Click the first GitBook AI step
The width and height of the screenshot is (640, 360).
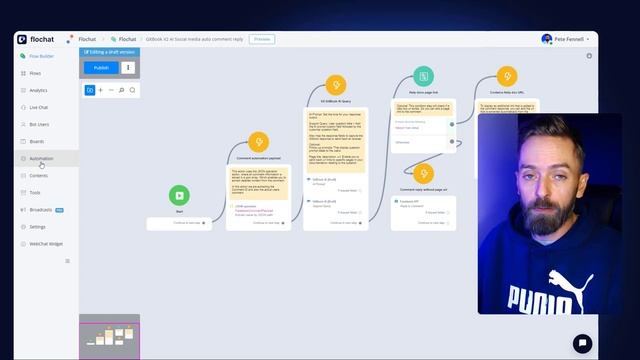click(336, 185)
